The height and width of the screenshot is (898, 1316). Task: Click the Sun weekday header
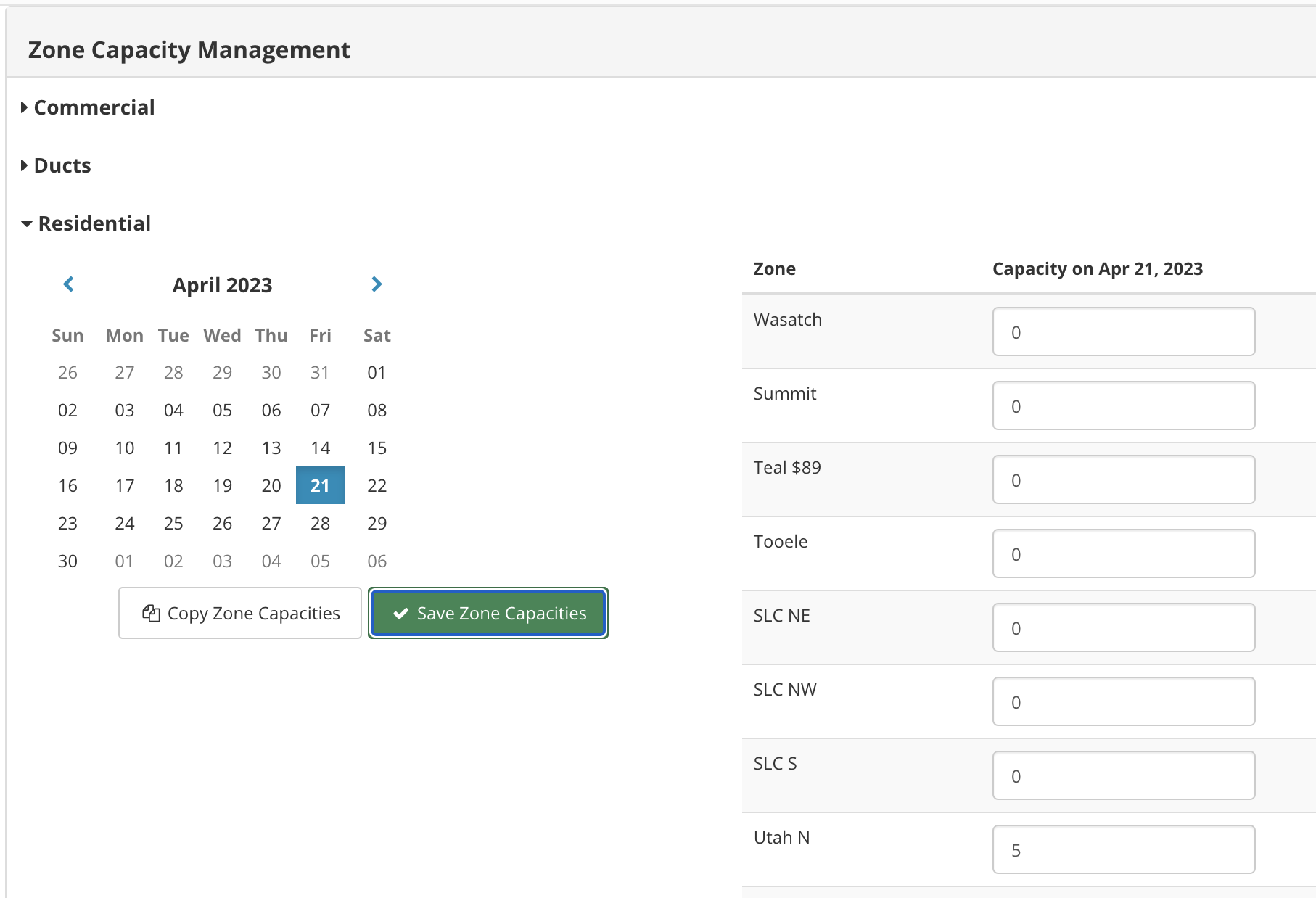click(67, 335)
